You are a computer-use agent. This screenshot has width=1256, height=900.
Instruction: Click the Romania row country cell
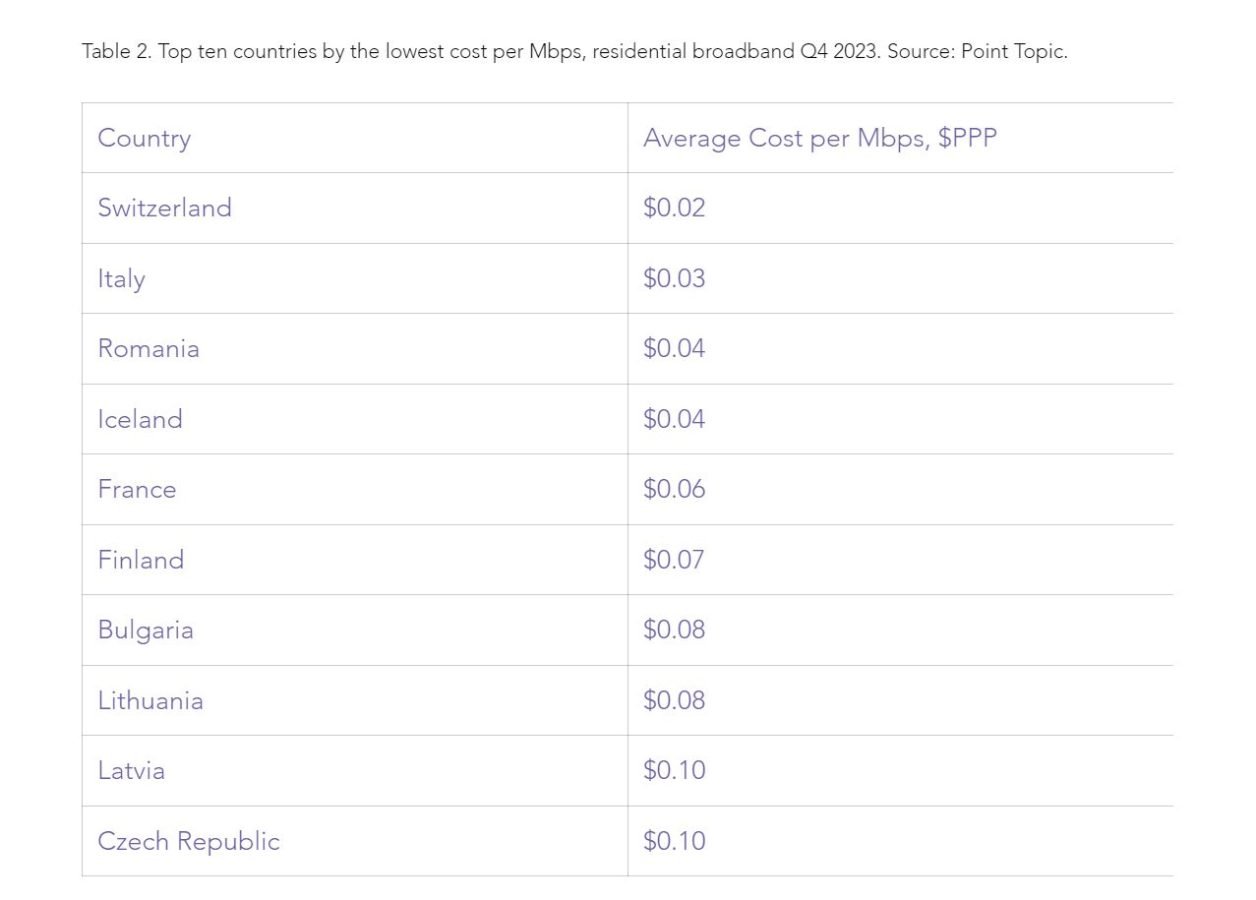(x=148, y=349)
